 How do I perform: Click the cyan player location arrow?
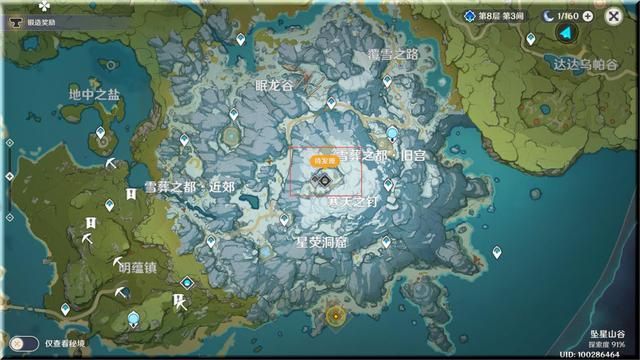[567, 33]
